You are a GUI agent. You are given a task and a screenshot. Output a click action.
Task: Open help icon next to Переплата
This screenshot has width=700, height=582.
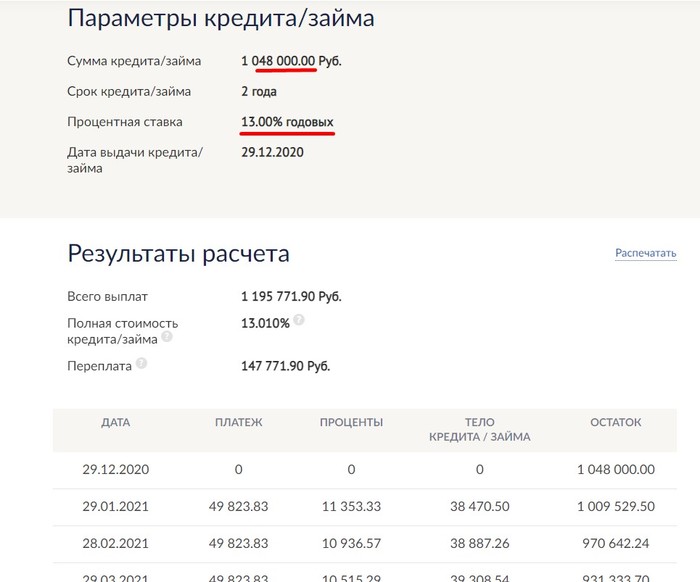(x=141, y=363)
